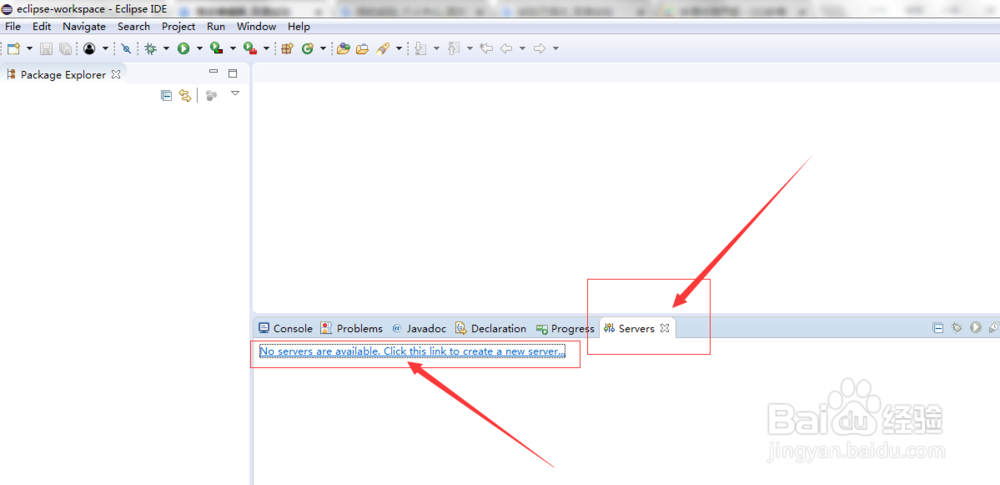Click the Open Type icon

click(x=344, y=48)
